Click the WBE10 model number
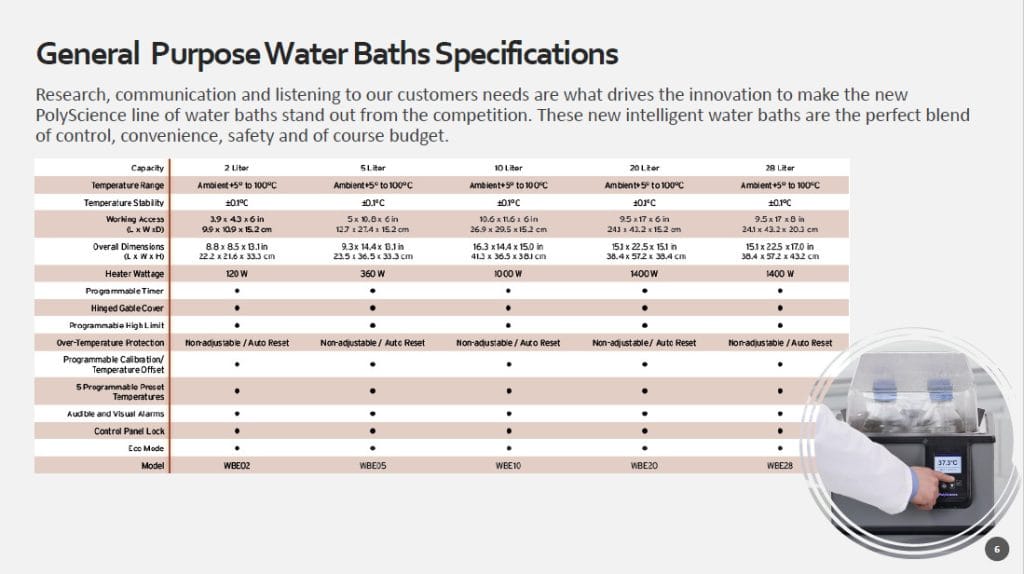This screenshot has width=1024, height=574. coord(508,466)
